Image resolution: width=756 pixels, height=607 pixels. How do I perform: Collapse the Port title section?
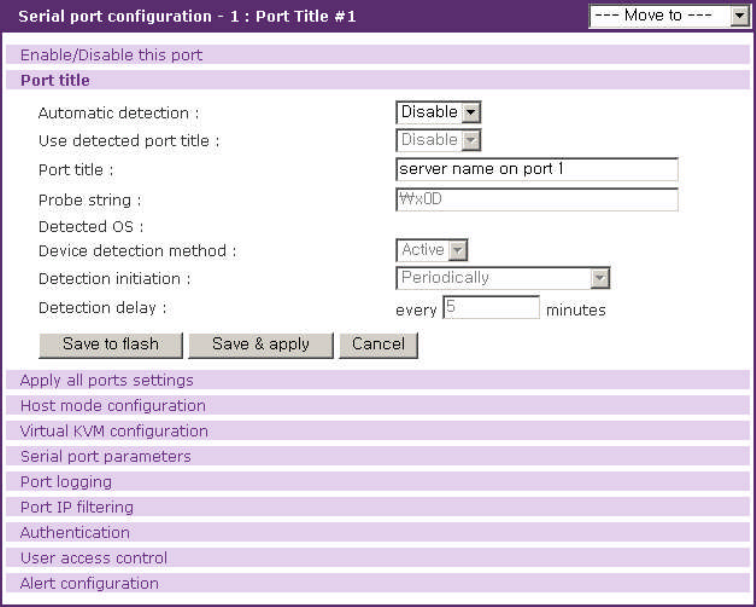point(55,80)
